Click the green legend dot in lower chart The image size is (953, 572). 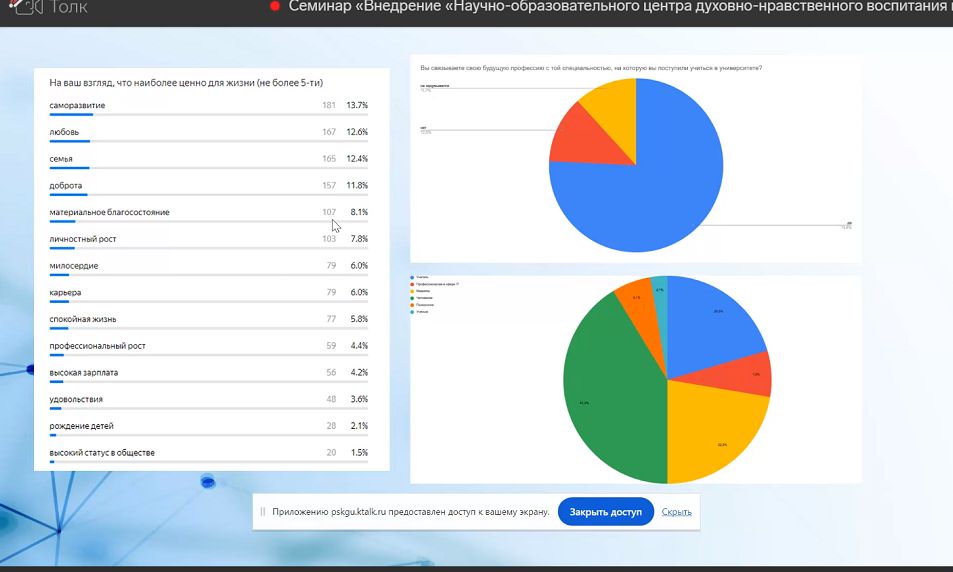(x=413, y=298)
